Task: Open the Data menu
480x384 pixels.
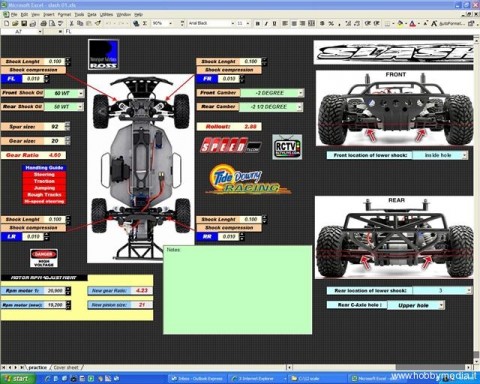Action: click(92, 15)
